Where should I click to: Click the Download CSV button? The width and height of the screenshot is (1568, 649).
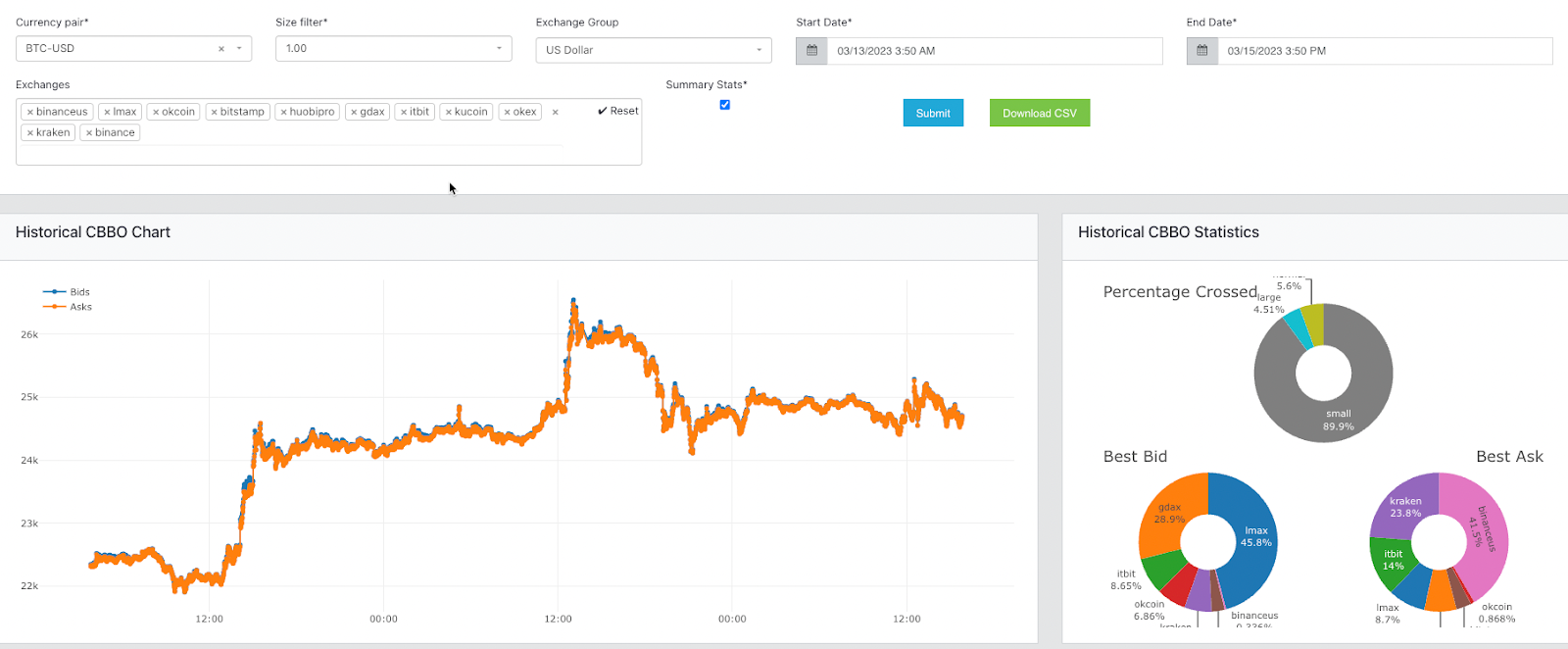tap(1039, 113)
